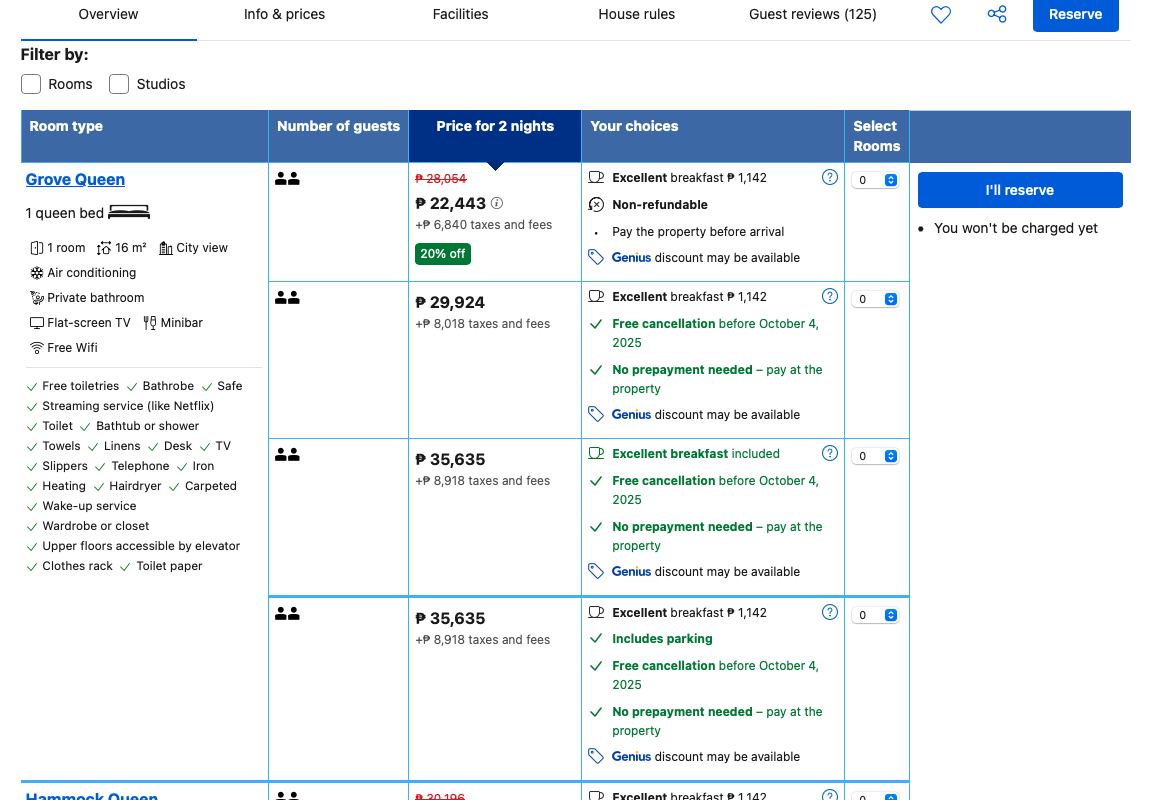The width and height of the screenshot is (1167, 800).
Task: Open help icon for ₱29,924 option
Action: pyautogui.click(x=829, y=297)
